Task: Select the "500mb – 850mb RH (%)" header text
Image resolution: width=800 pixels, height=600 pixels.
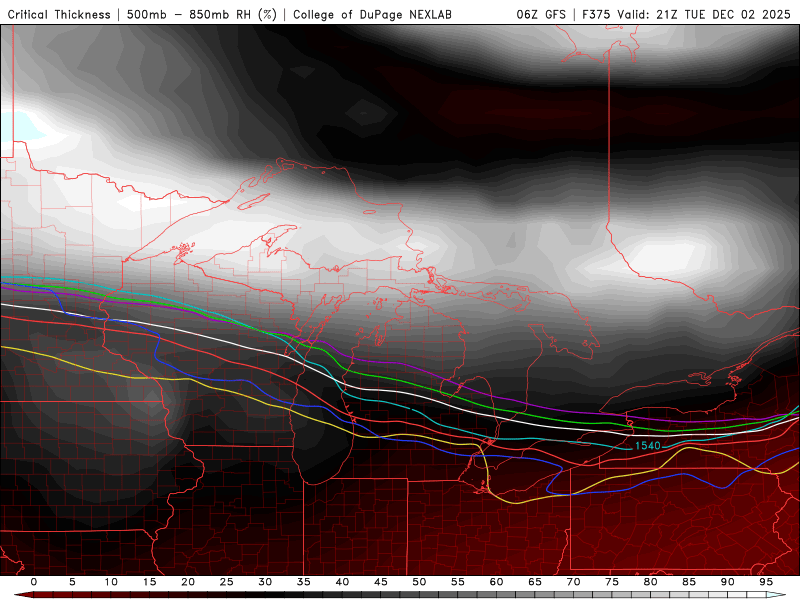Action: pos(202,15)
